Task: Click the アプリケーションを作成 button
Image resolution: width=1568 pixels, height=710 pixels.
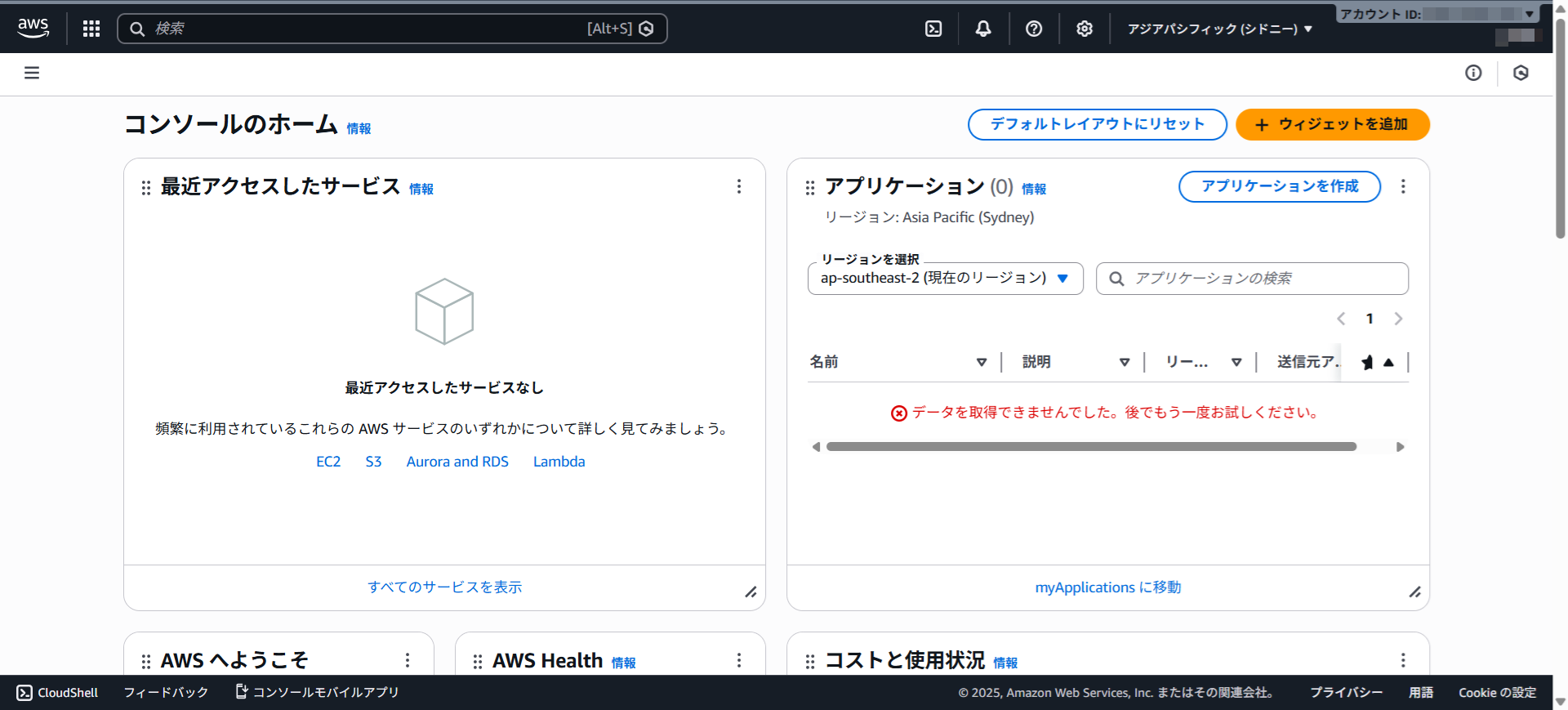Action: point(1279,186)
